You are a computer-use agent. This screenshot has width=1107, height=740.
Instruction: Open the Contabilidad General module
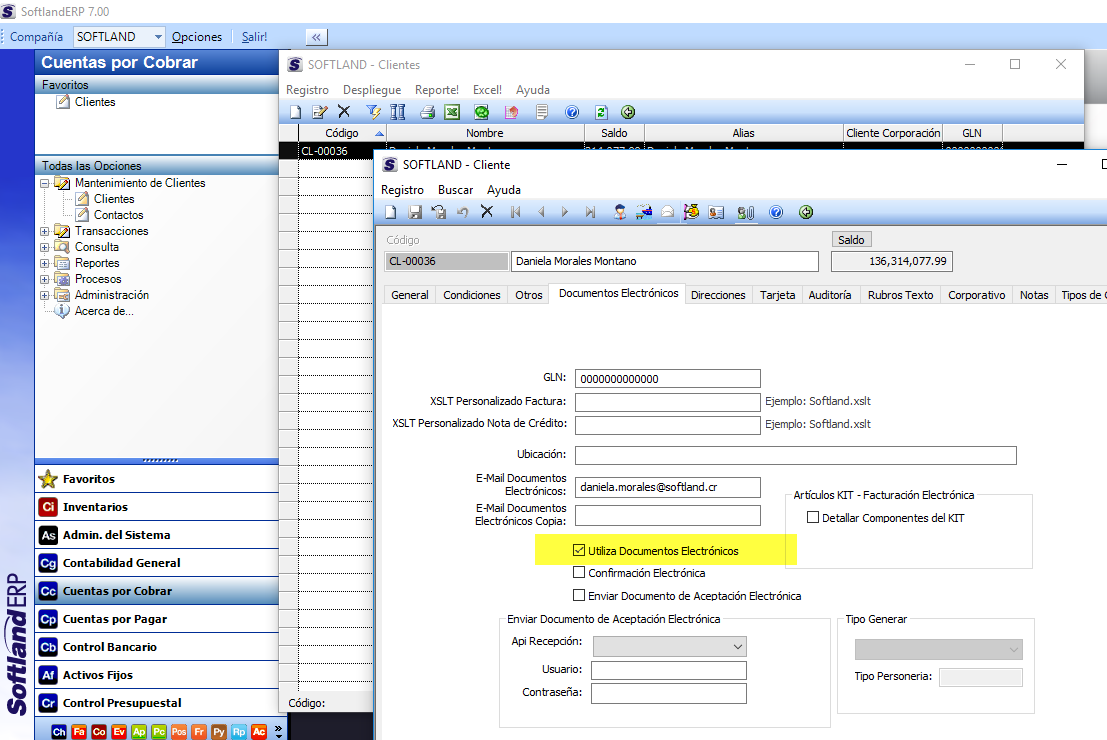157,563
